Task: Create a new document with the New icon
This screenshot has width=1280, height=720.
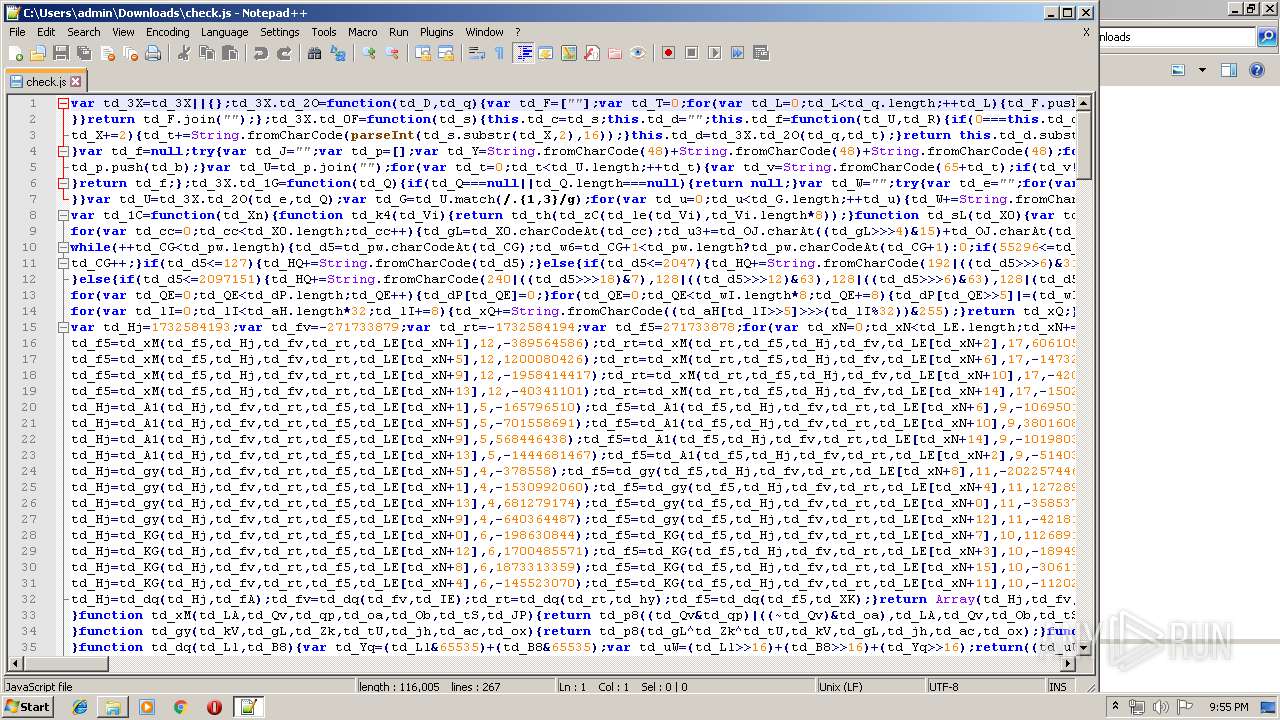Action: pyautogui.click(x=16, y=53)
